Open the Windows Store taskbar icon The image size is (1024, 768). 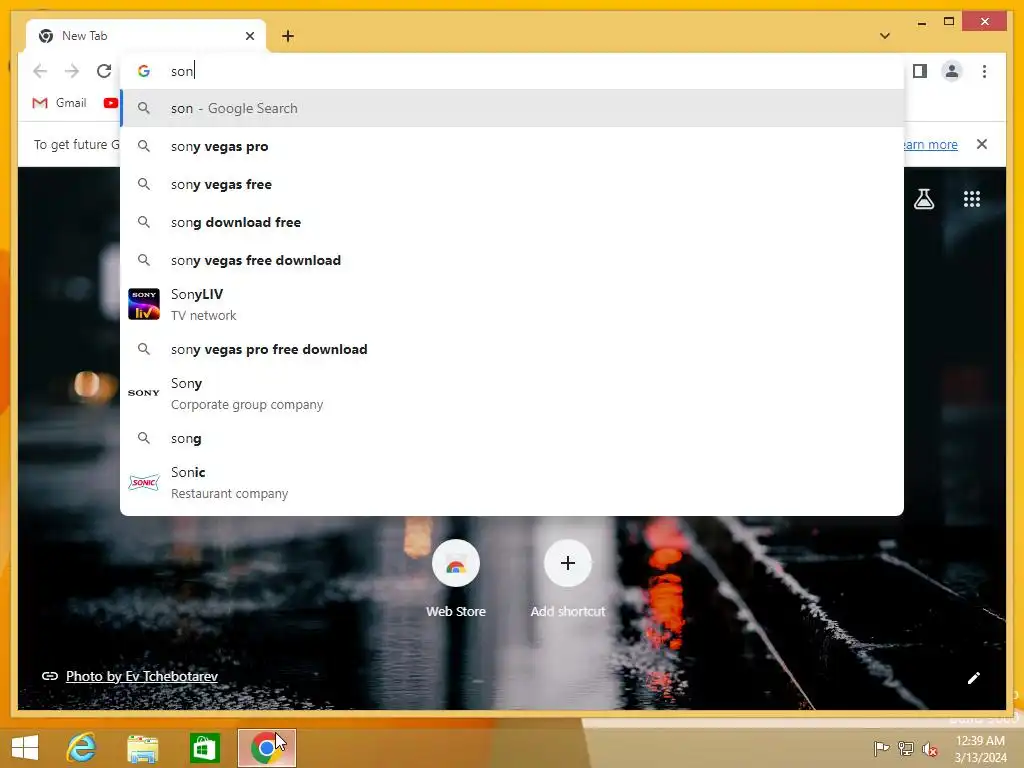[204, 748]
